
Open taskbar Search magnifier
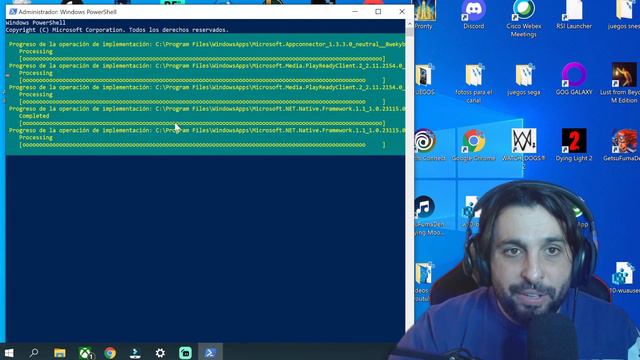click(x=34, y=353)
